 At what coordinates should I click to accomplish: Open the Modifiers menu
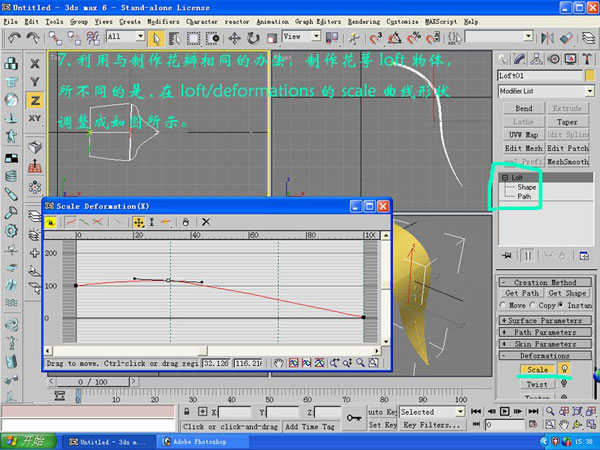coord(163,22)
